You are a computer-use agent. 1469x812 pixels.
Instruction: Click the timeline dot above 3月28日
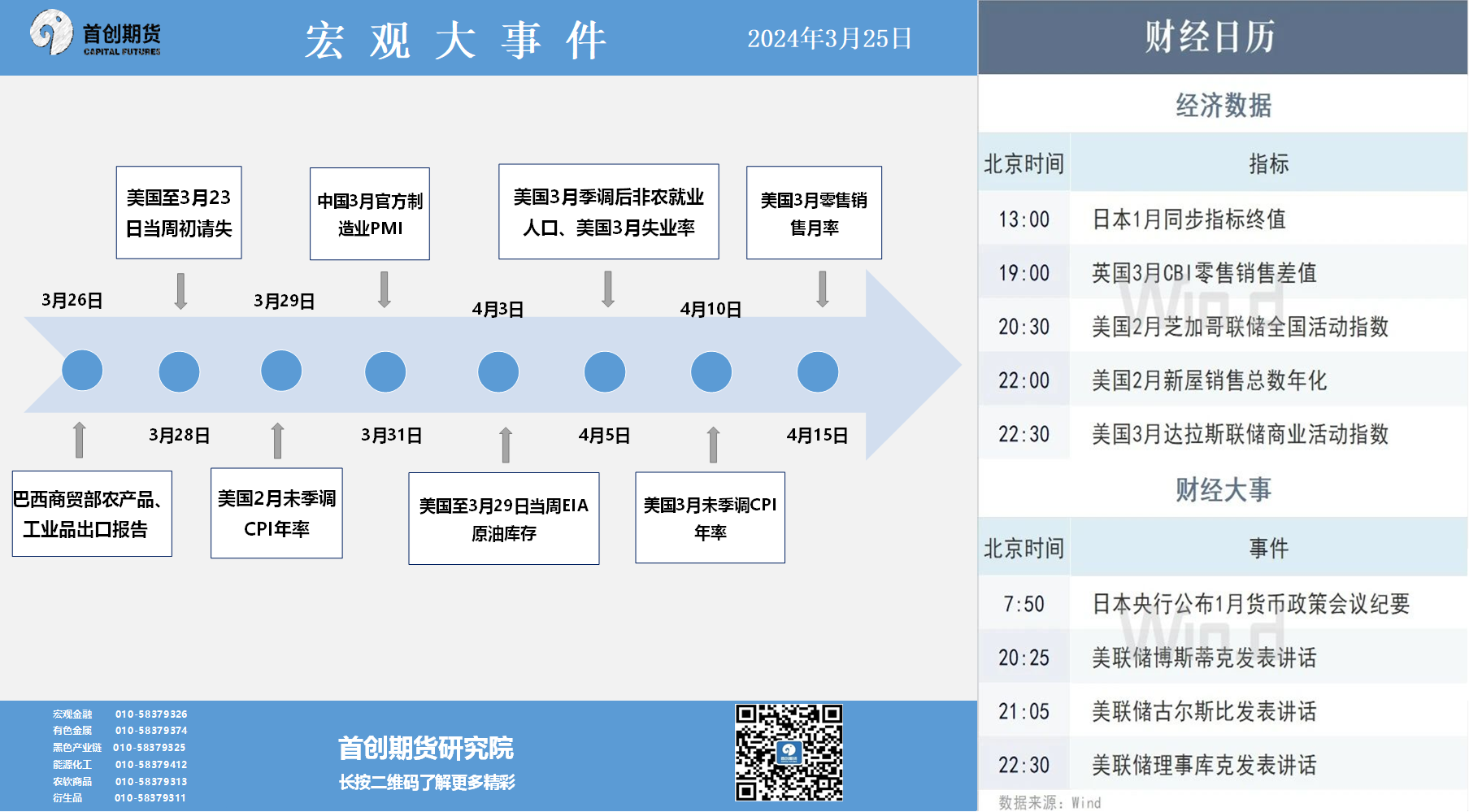179,371
